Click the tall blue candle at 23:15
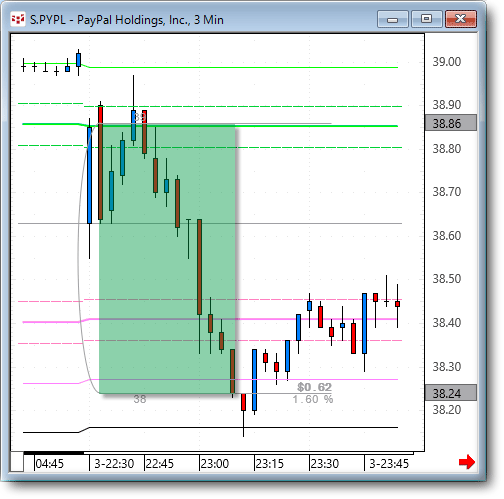 tap(255, 380)
